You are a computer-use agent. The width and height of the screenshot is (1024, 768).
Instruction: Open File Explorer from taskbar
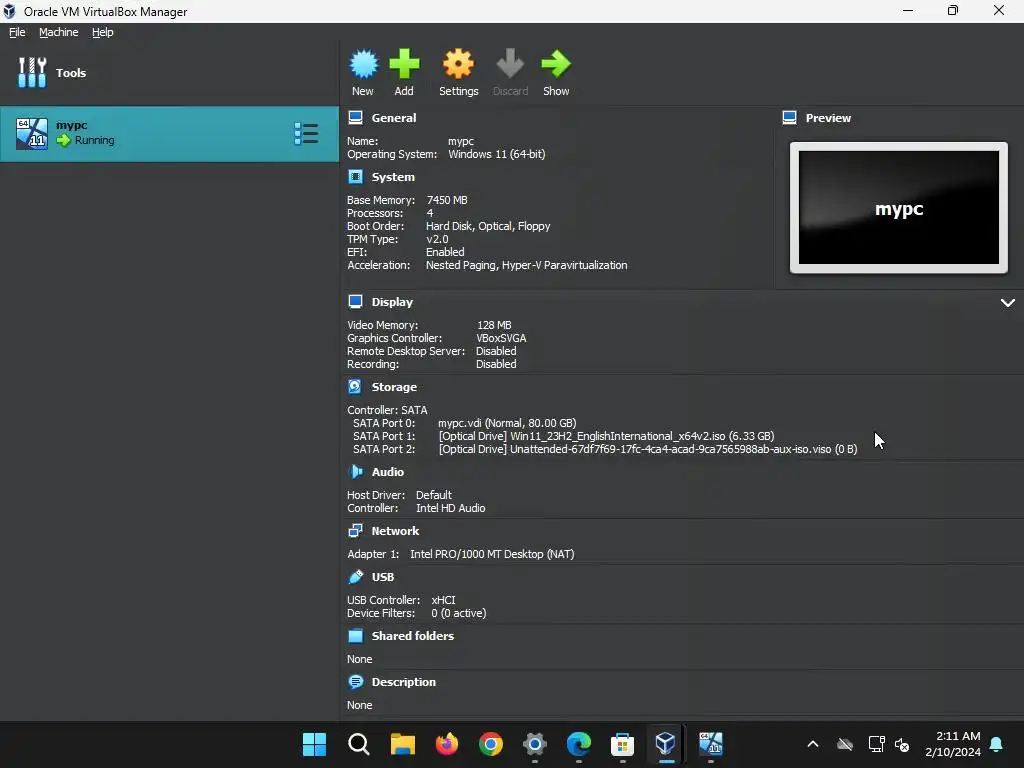pyautogui.click(x=403, y=744)
